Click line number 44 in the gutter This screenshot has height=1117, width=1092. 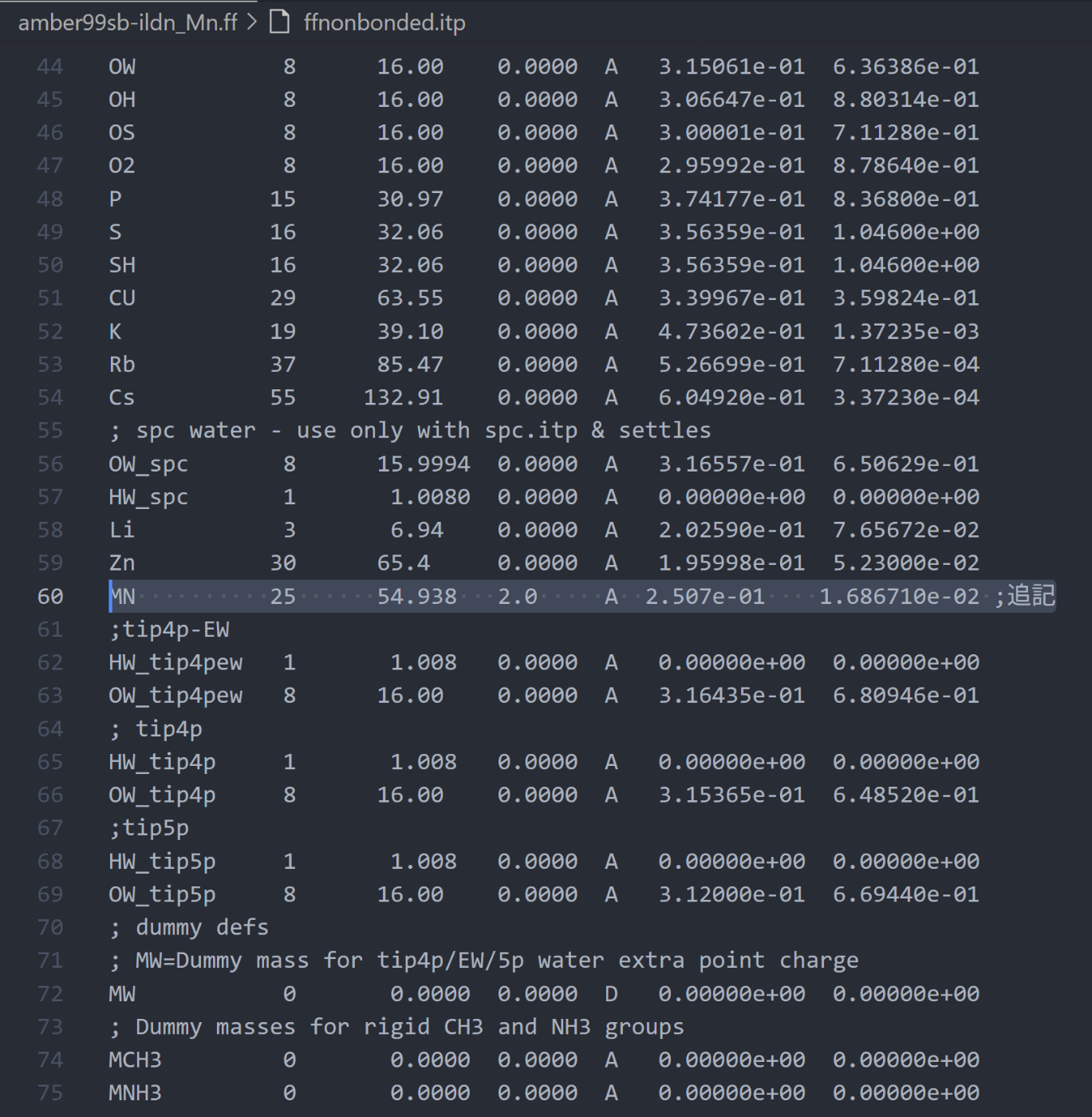[50, 67]
